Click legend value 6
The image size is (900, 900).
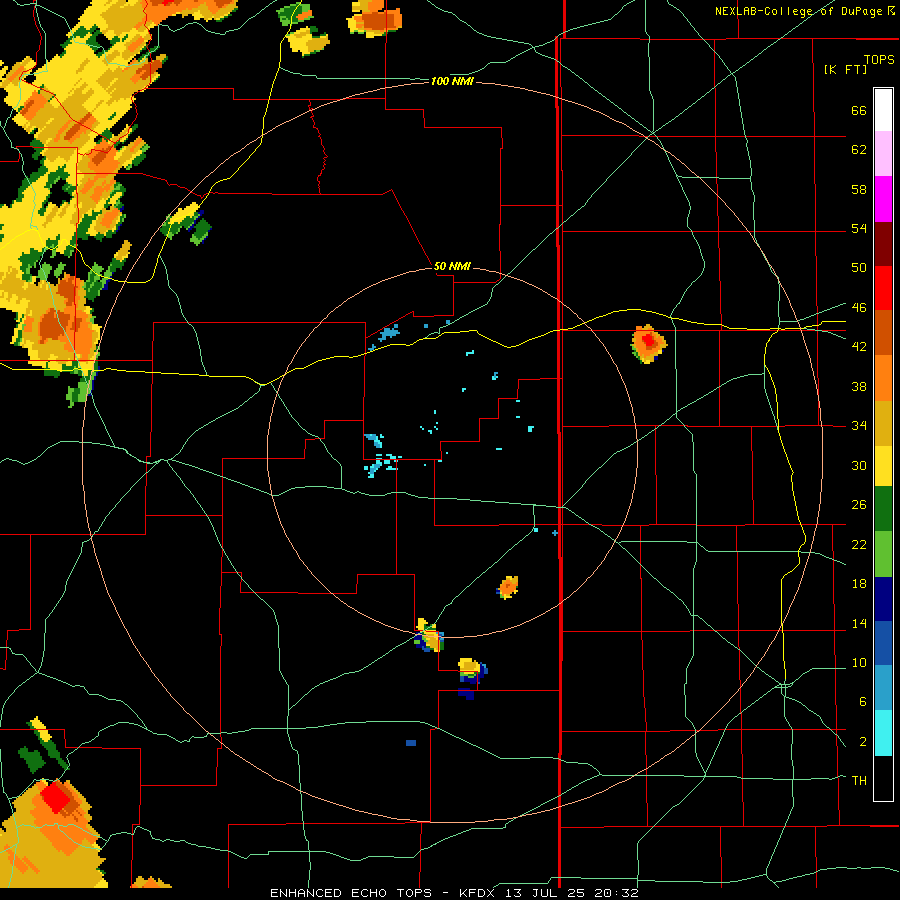(x=862, y=701)
